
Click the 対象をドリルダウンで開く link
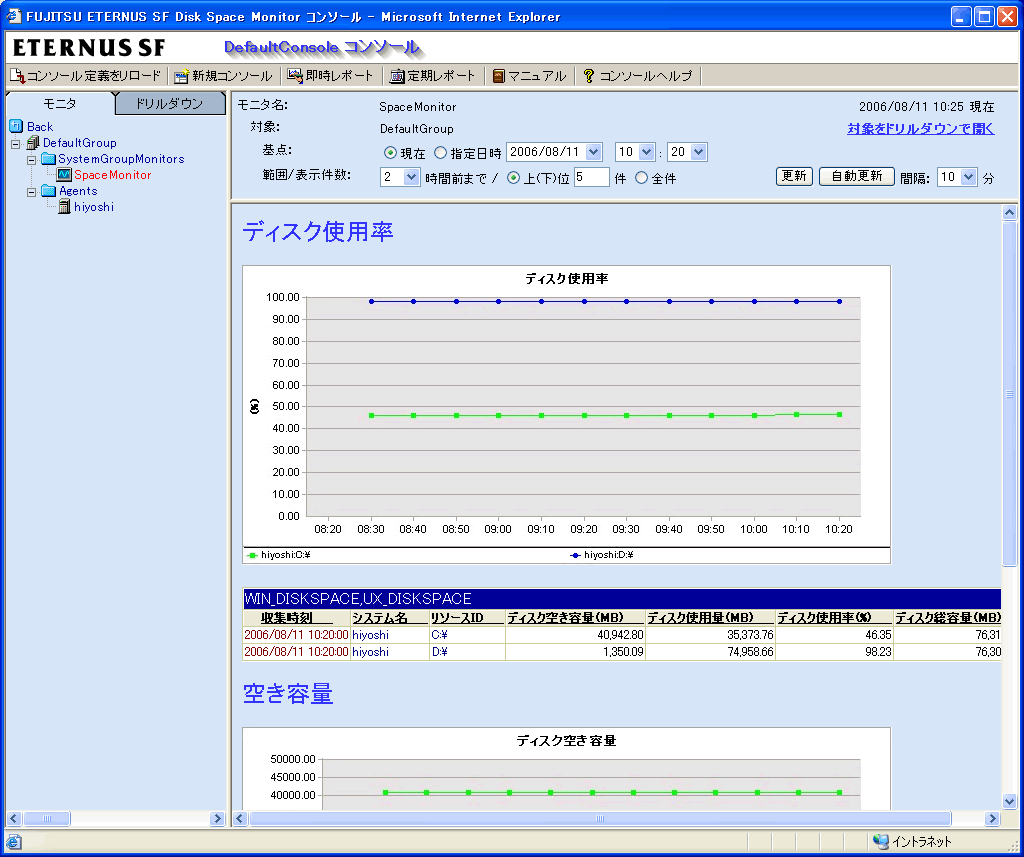point(920,128)
